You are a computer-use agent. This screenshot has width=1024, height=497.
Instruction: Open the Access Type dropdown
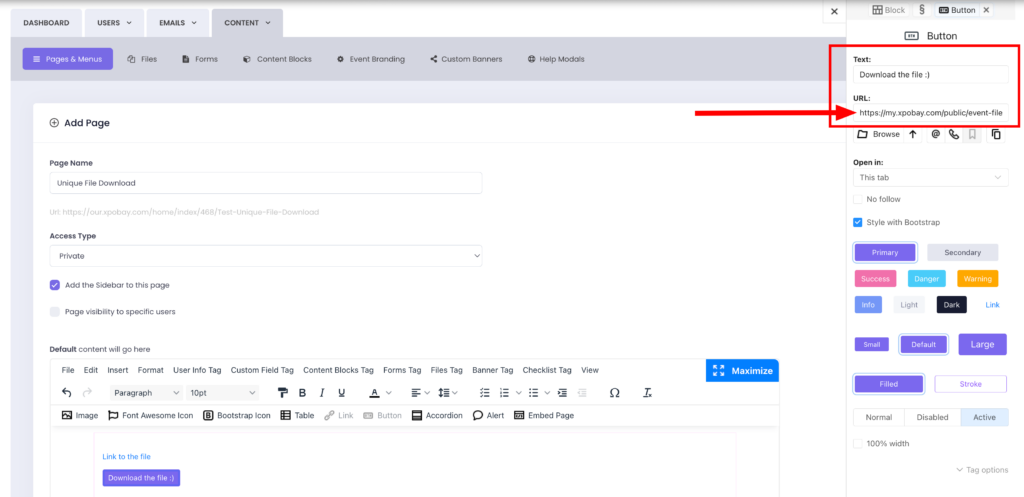click(x=266, y=256)
